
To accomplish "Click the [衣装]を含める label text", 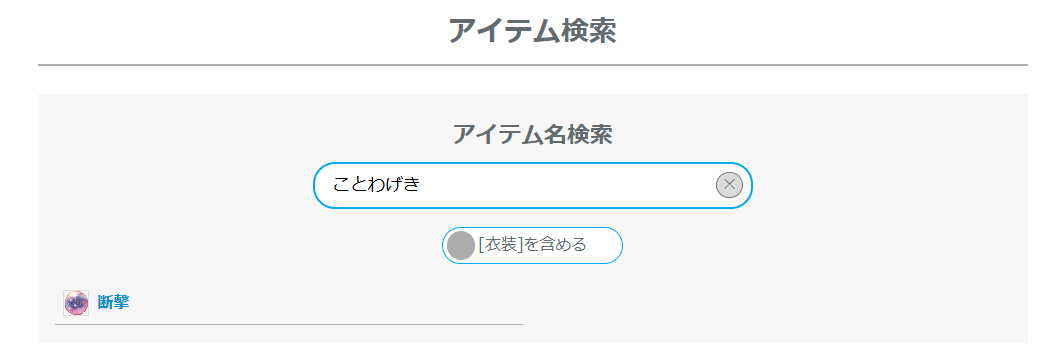I will pyautogui.click(x=532, y=244).
